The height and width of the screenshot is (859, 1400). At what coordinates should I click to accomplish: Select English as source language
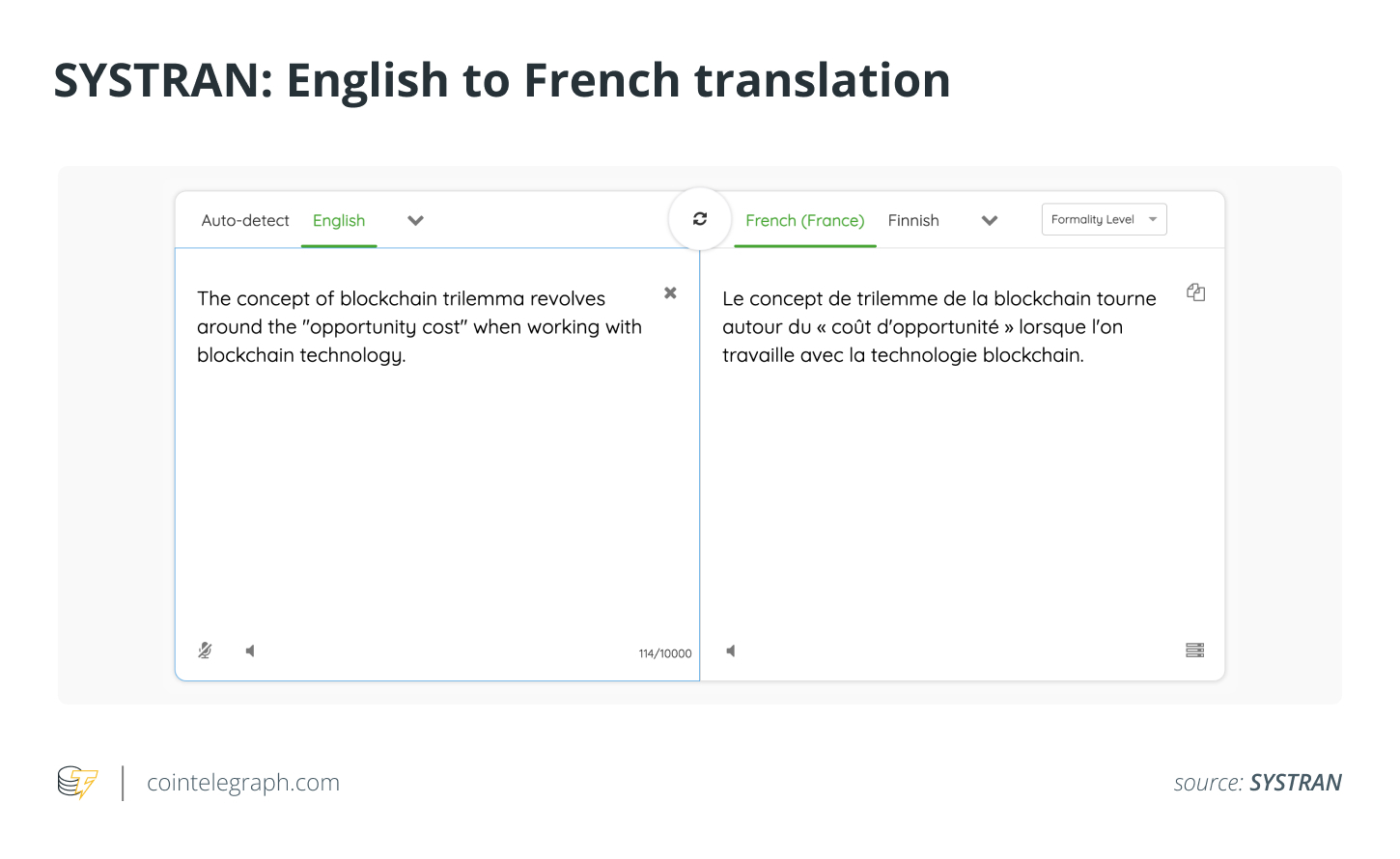(x=339, y=220)
